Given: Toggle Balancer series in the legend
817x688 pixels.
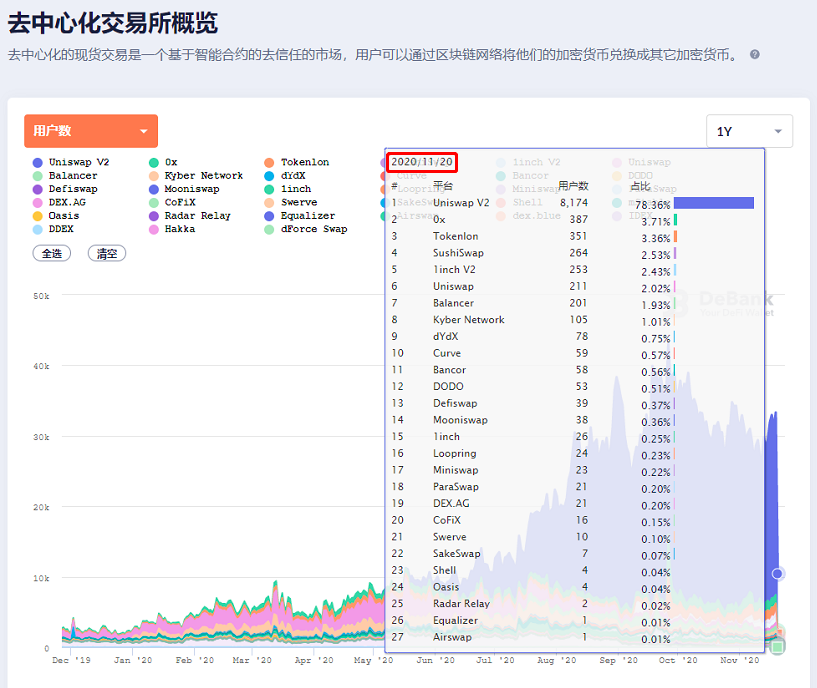Looking at the screenshot, I should pos(73,176).
